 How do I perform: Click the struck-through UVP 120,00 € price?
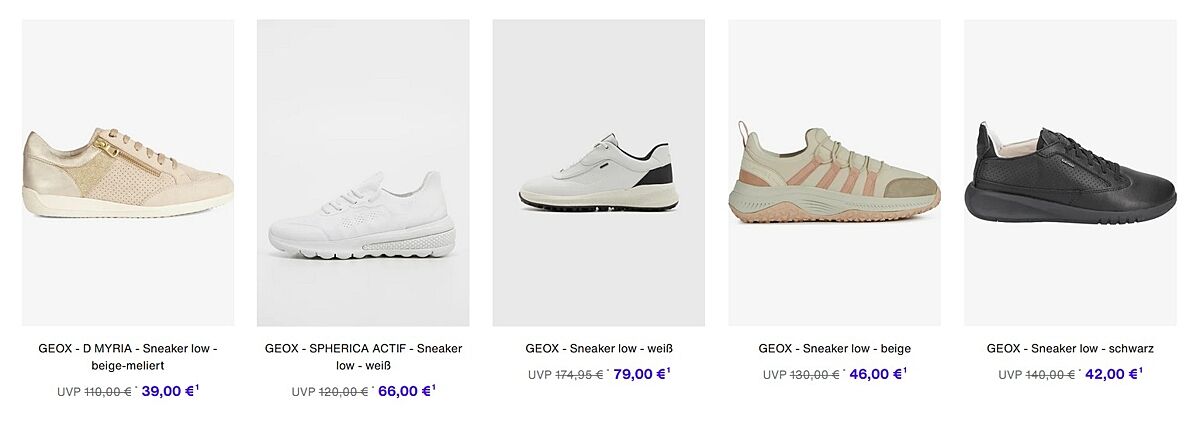pyautogui.click(x=331, y=392)
